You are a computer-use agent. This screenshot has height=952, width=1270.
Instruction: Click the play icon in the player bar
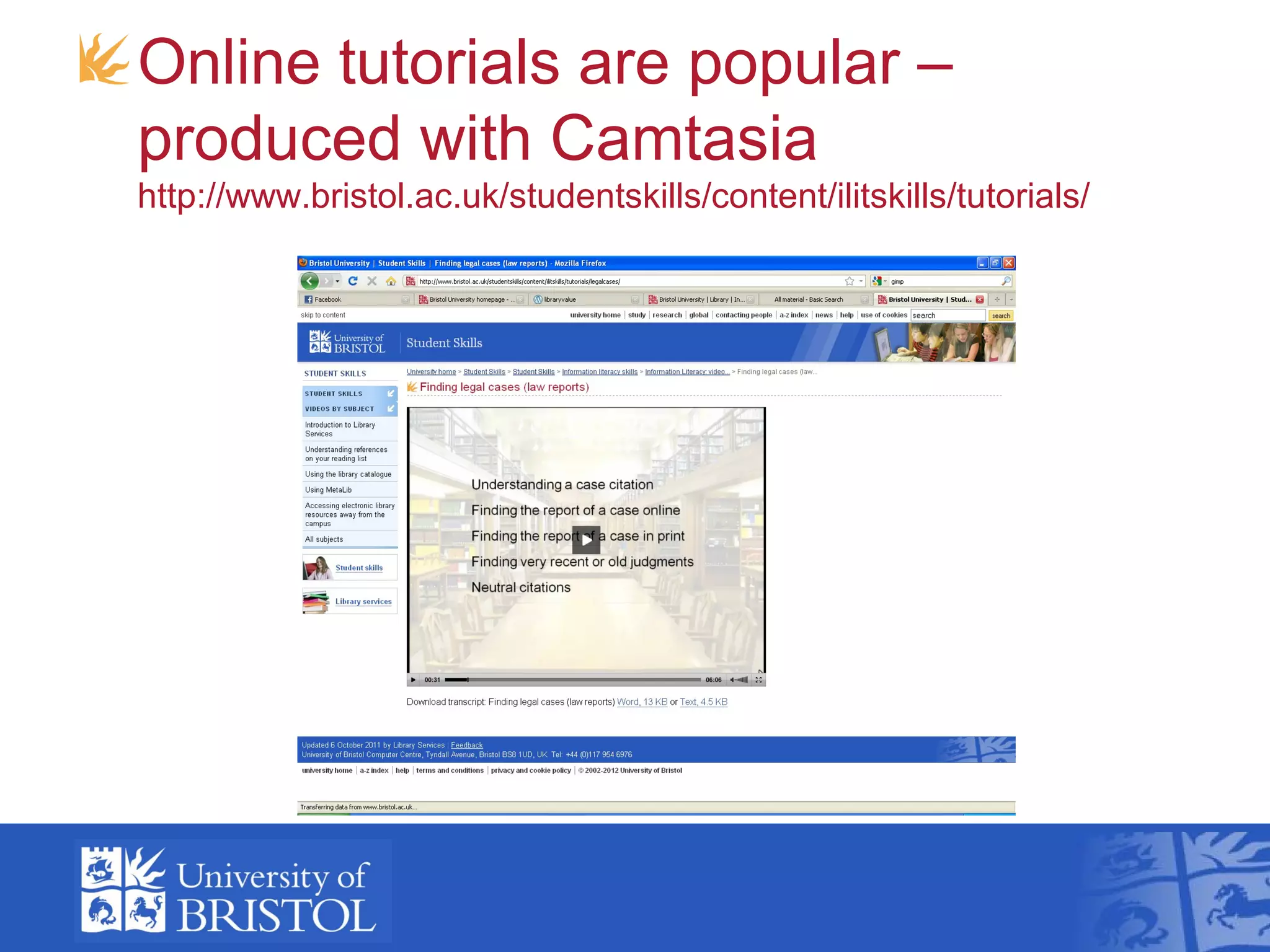414,680
